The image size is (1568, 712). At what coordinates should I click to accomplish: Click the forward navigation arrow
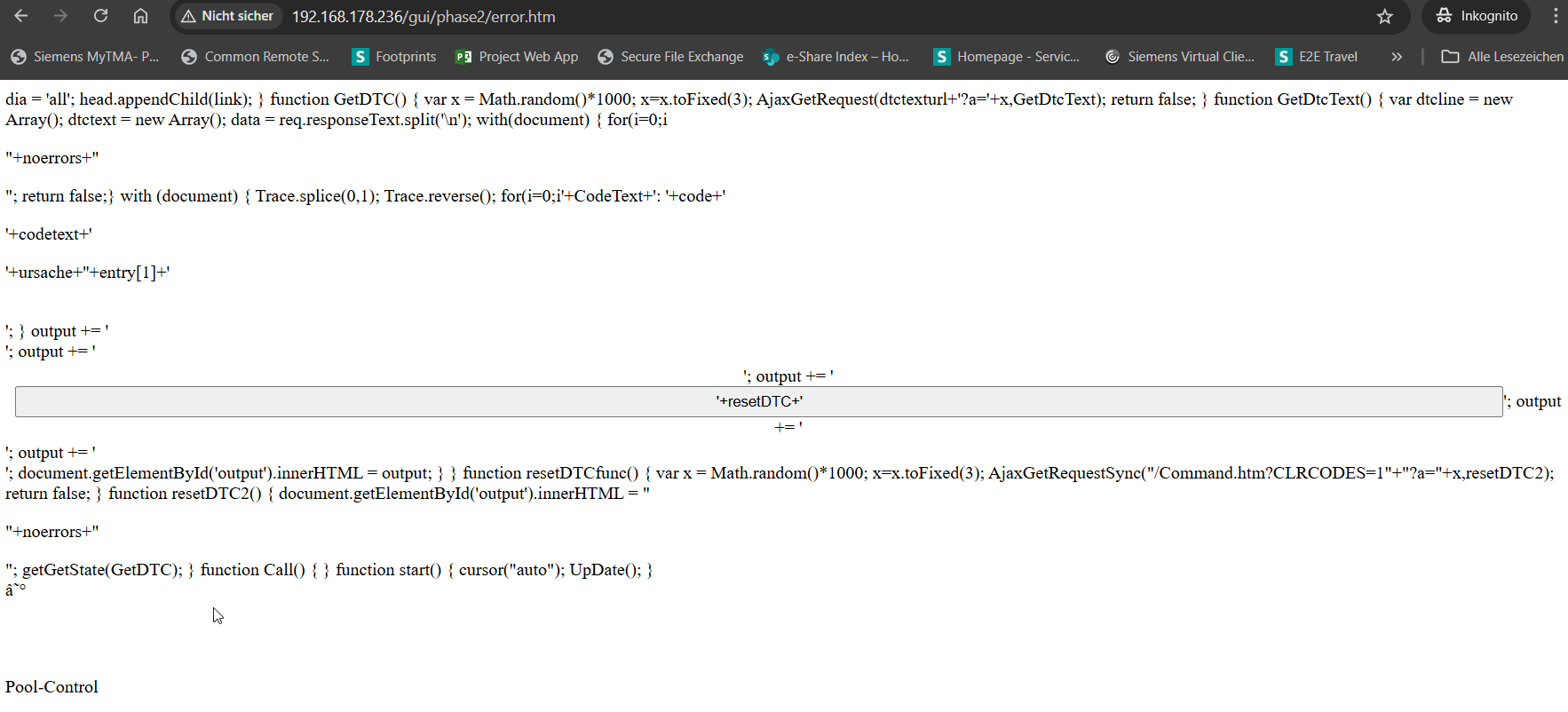60,16
